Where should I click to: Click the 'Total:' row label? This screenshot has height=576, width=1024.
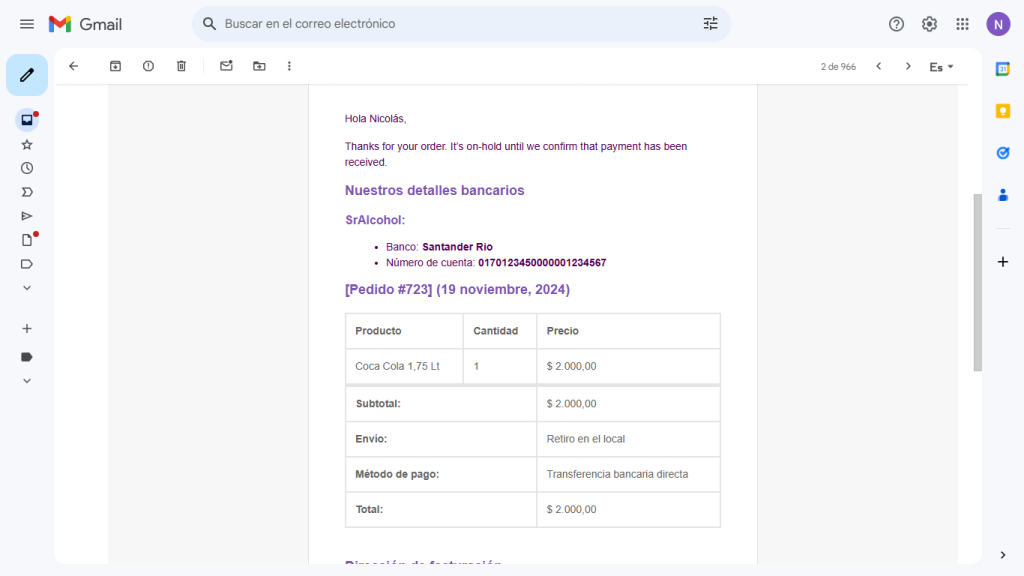[x=369, y=509]
